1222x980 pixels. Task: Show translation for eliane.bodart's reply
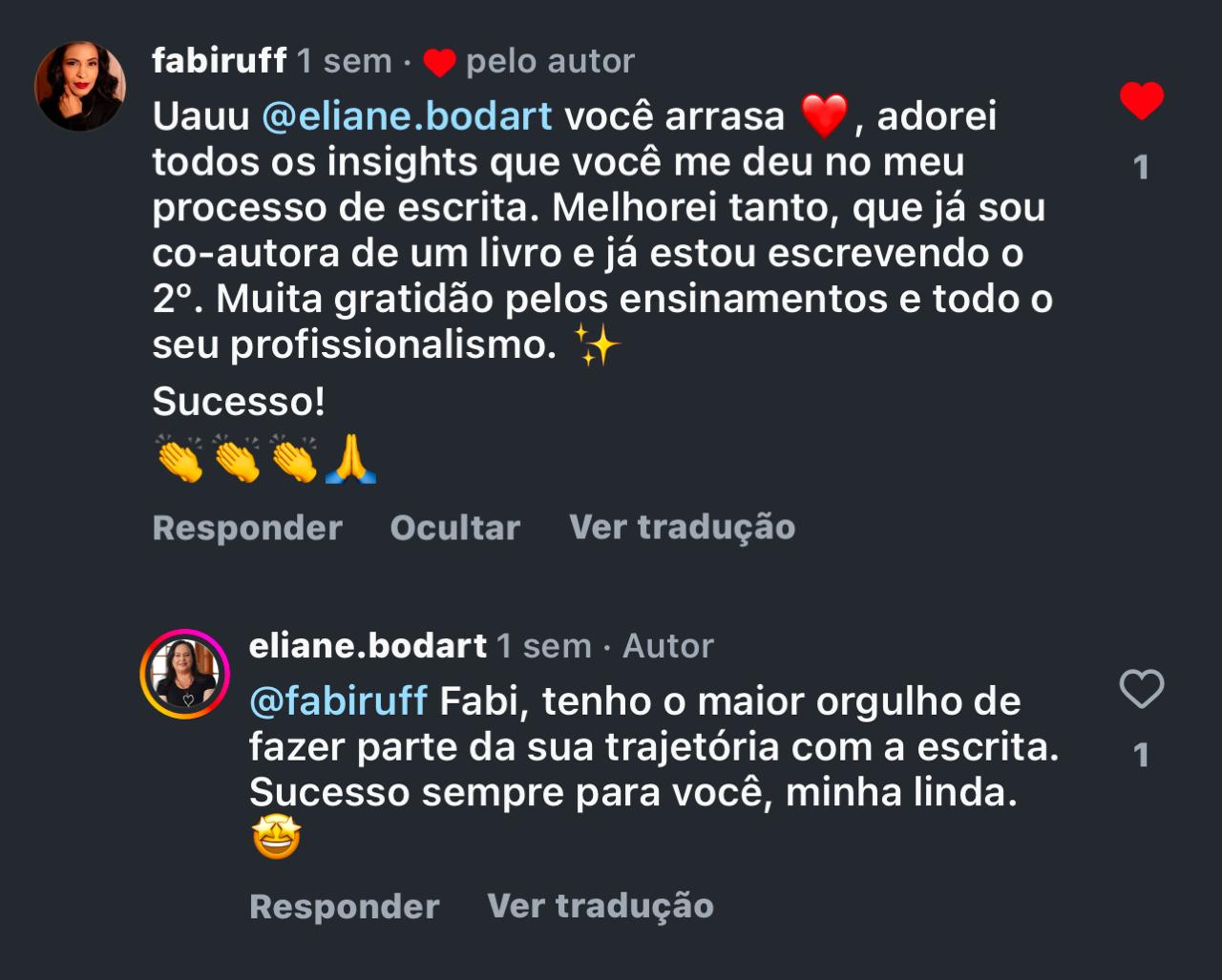pyautogui.click(x=600, y=907)
